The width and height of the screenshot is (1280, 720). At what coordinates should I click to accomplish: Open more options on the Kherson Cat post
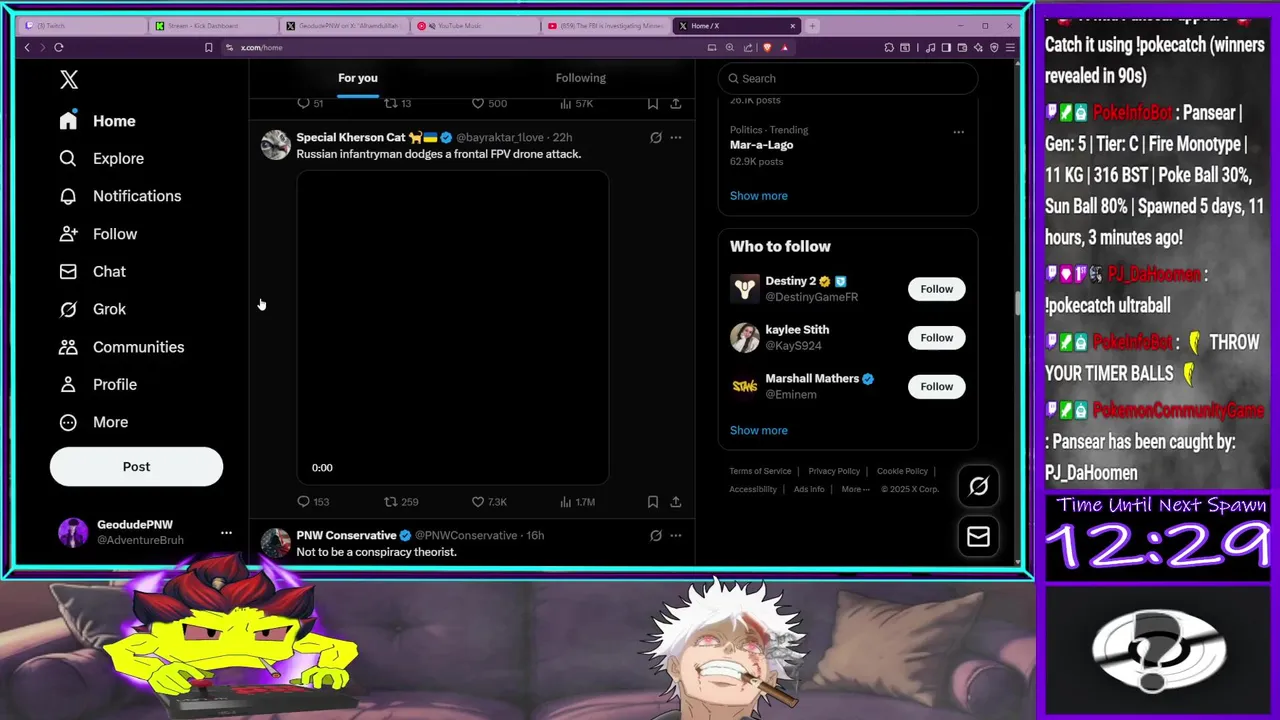676,138
